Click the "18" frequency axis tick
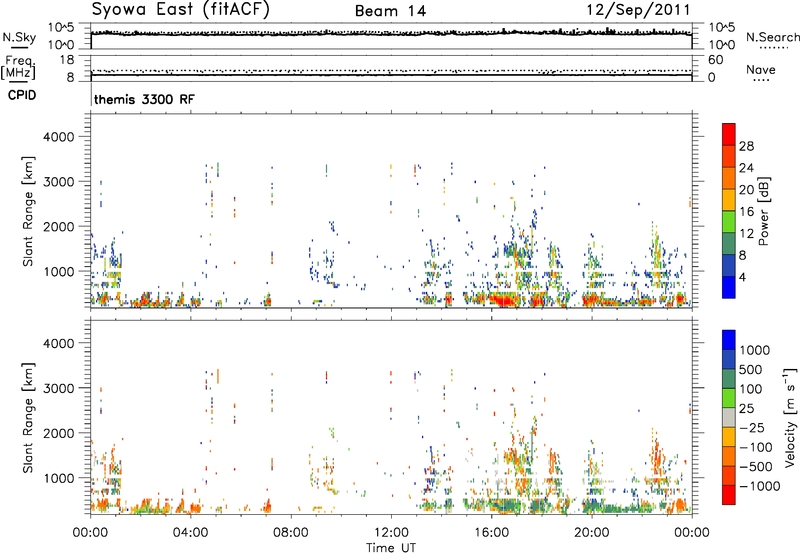The height and width of the screenshot is (554, 800). tap(67, 60)
